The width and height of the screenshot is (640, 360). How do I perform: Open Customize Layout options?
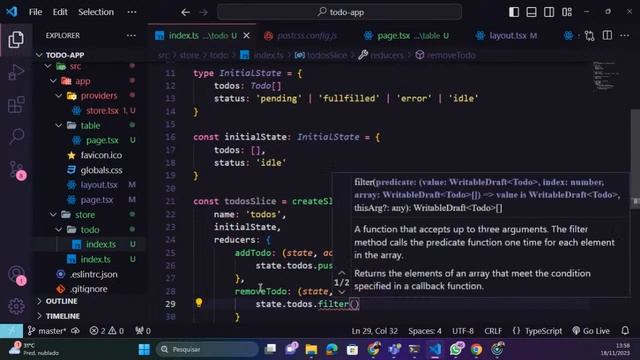coord(567,12)
